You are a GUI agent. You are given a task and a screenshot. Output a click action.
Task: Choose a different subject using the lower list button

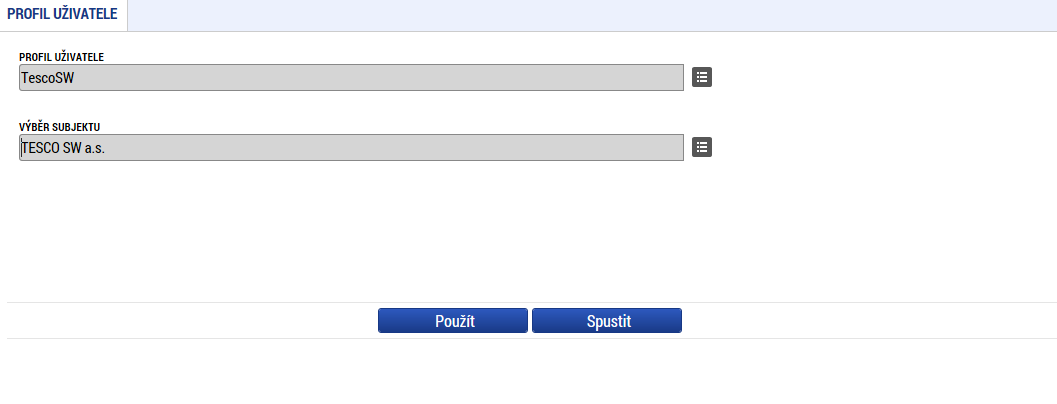(702, 147)
